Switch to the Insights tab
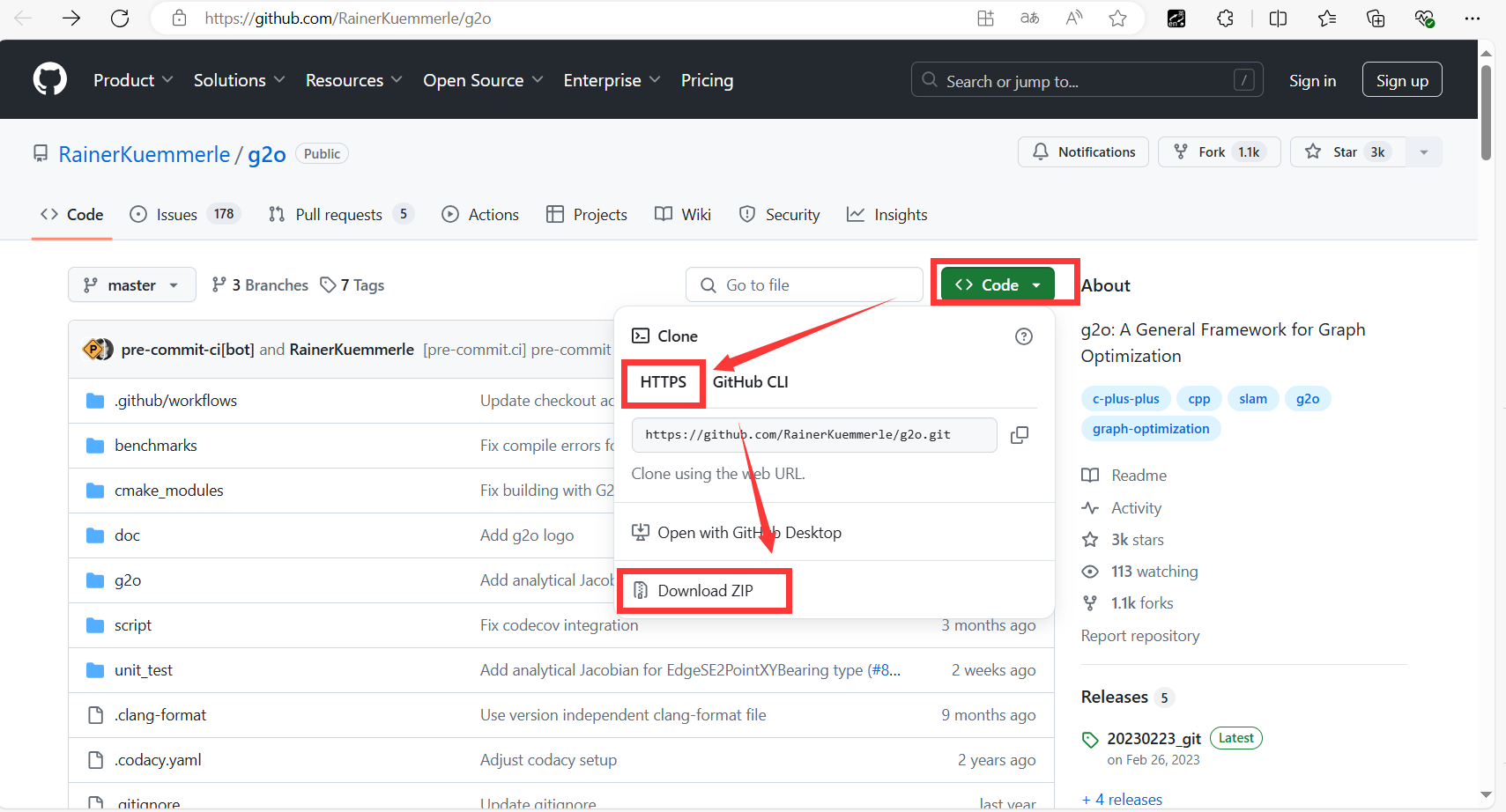This screenshot has width=1506, height=812. (887, 214)
